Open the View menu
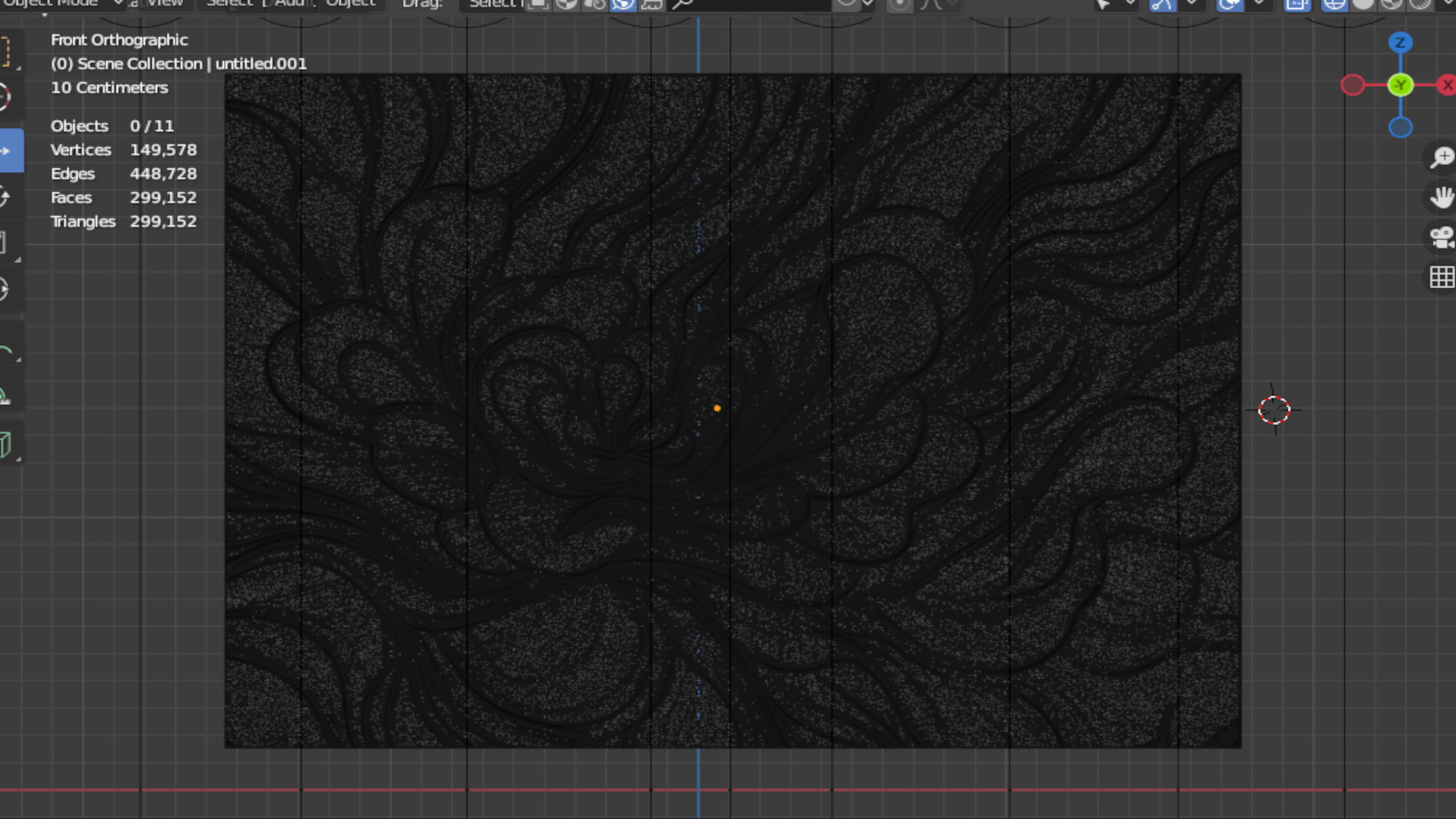 point(165,4)
